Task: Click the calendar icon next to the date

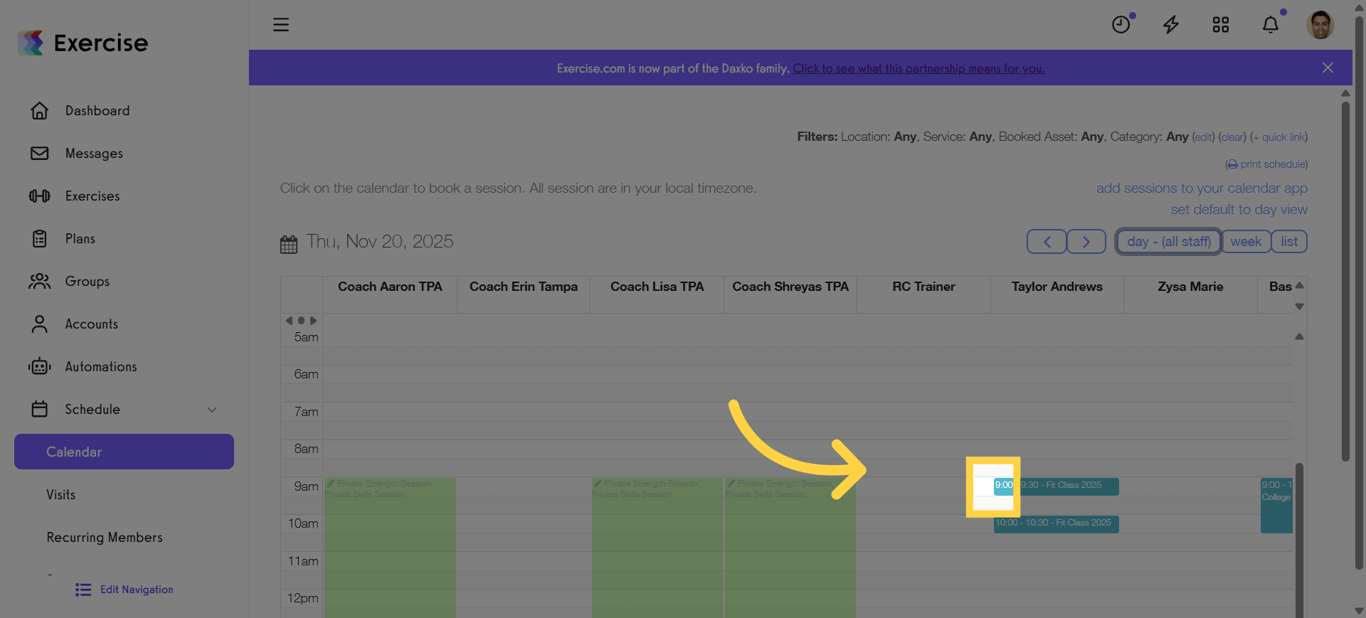Action: pyautogui.click(x=289, y=243)
